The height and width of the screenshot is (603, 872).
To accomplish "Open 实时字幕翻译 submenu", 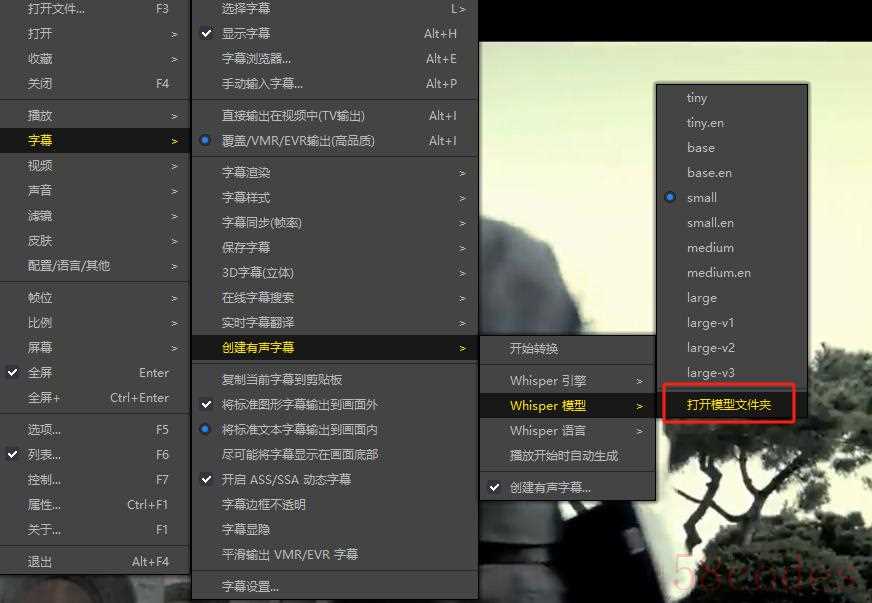I will click(x=334, y=323).
